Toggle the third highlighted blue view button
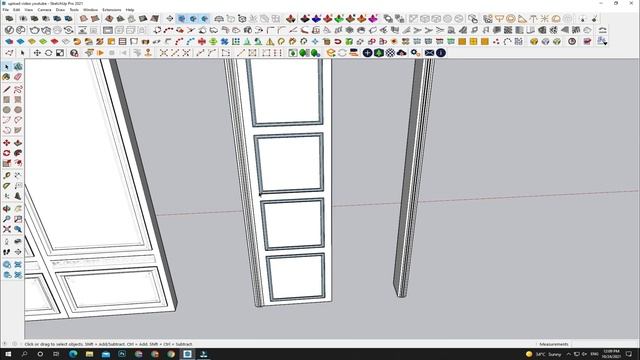640x360 pixels. click(x=204, y=19)
